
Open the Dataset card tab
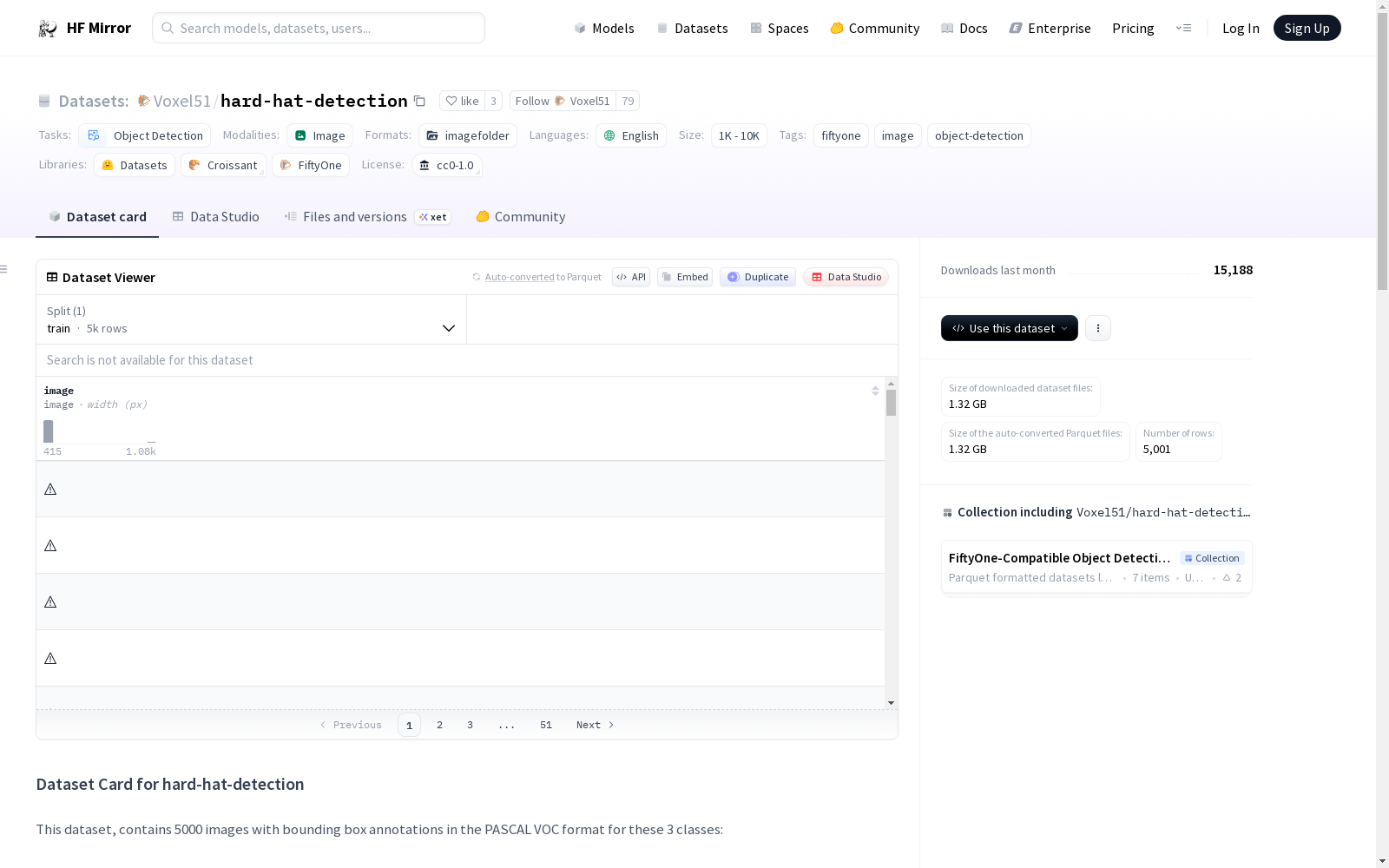click(x=97, y=217)
